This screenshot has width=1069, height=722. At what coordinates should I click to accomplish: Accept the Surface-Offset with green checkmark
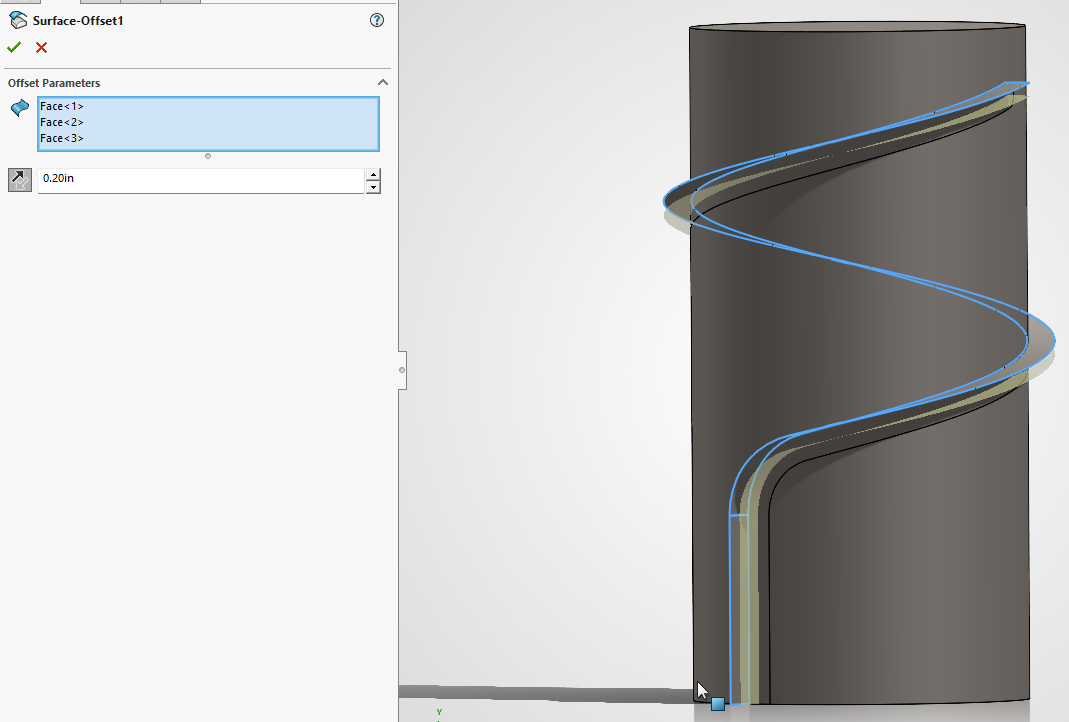pyautogui.click(x=14, y=47)
